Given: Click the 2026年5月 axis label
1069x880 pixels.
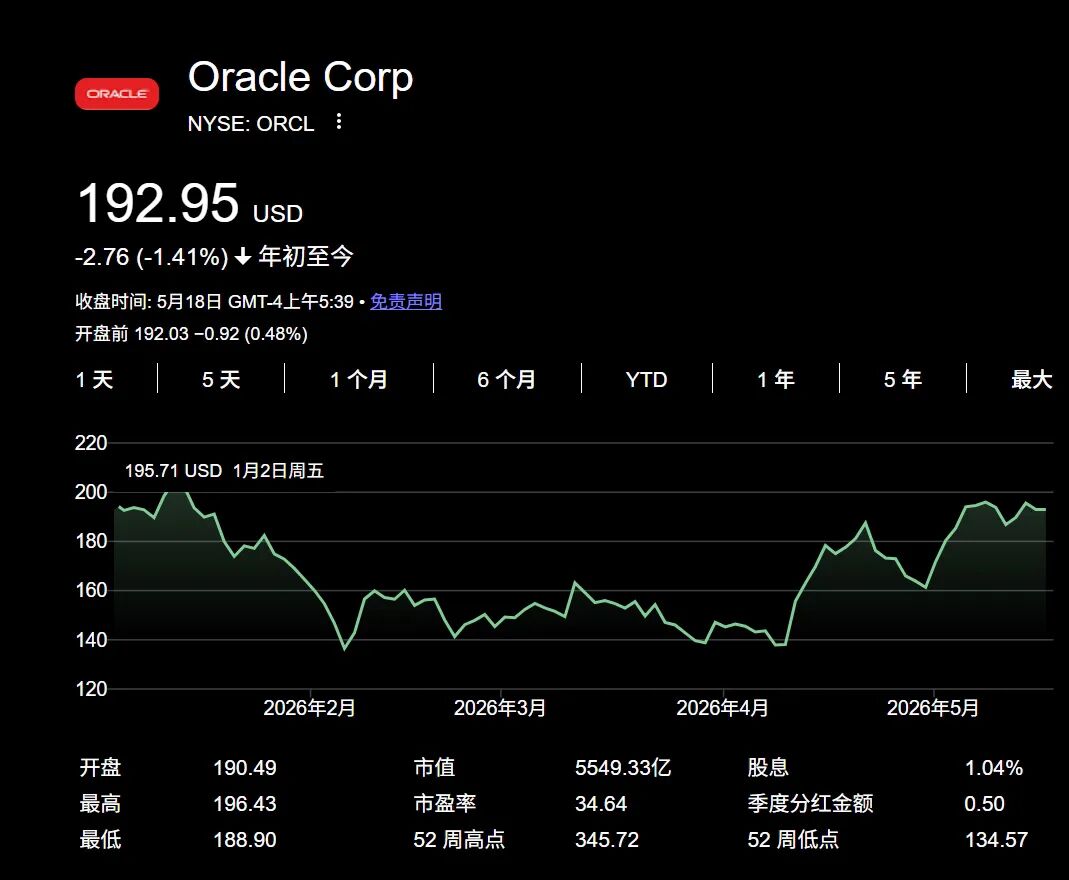Looking at the screenshot, I should (x=933, y=708).
